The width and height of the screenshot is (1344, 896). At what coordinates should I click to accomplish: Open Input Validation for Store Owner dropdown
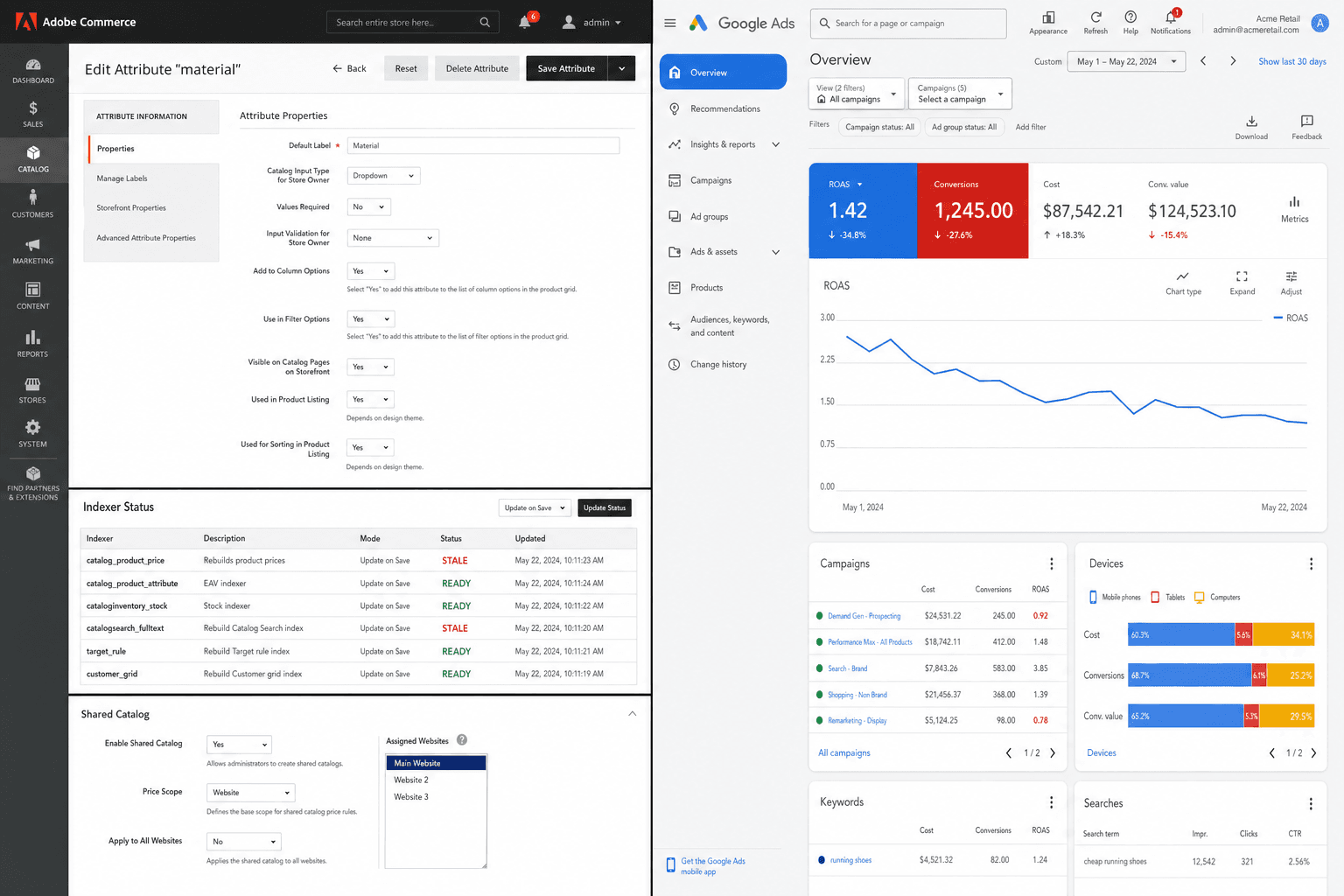click(x=393, y=238)
